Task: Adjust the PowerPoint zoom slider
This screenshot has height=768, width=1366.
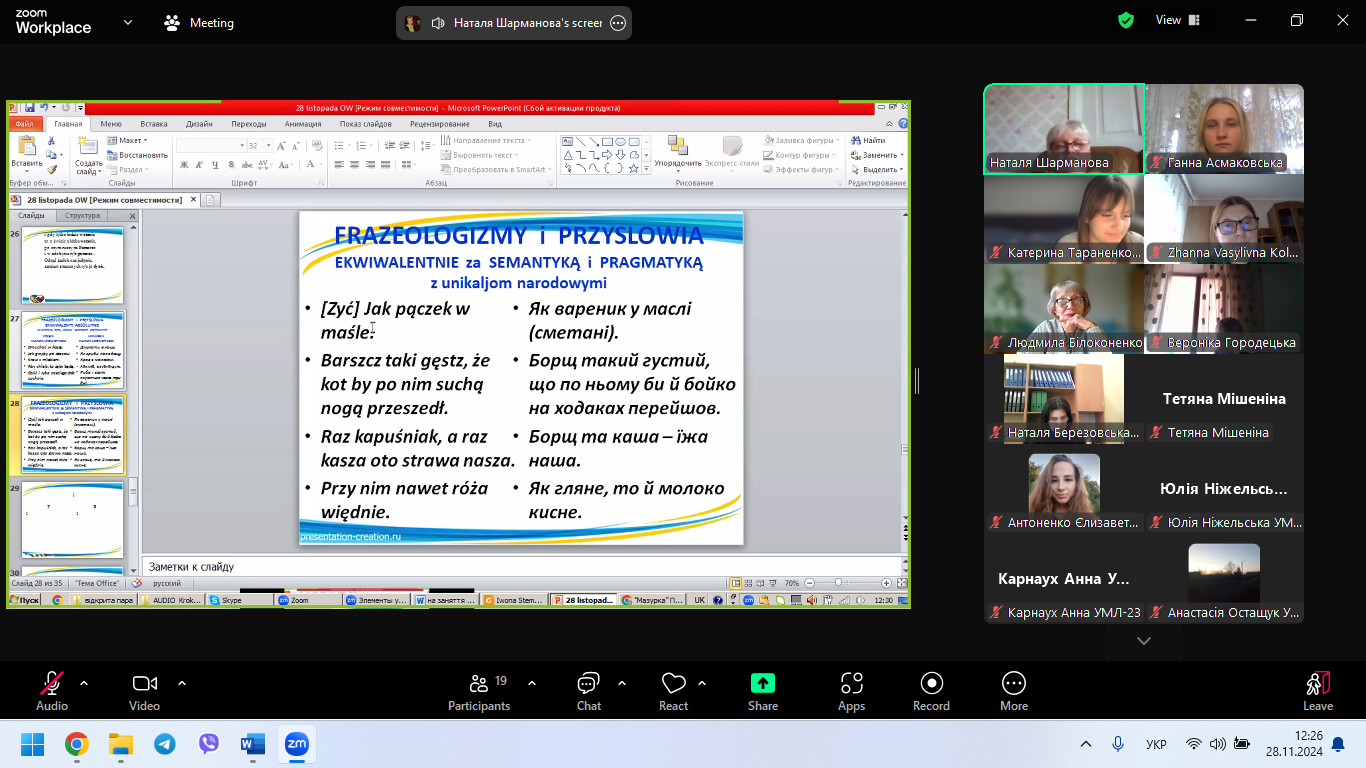Action: pos(837,582)
